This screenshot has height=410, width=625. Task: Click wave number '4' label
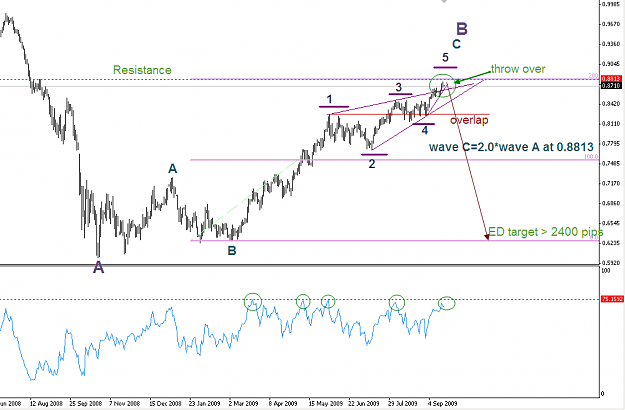pos(425,130)
